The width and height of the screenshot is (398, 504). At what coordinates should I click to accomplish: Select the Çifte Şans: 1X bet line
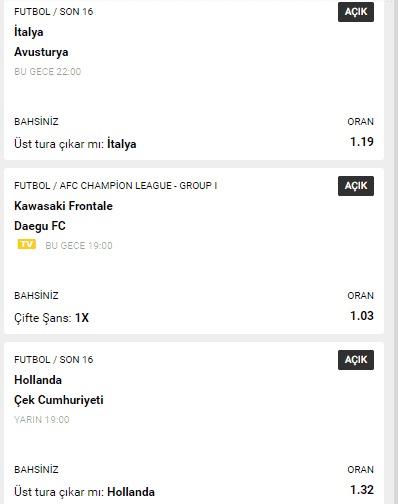click(52, 318)
